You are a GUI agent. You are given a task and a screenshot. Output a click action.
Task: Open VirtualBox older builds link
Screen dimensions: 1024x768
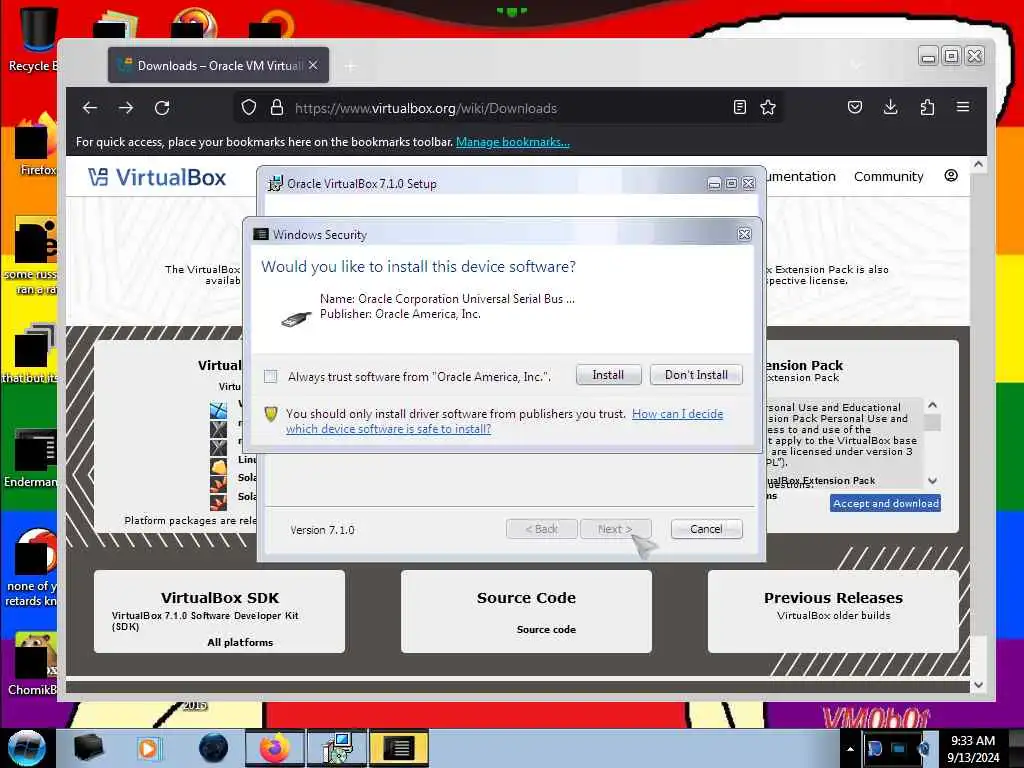(833, 615)
